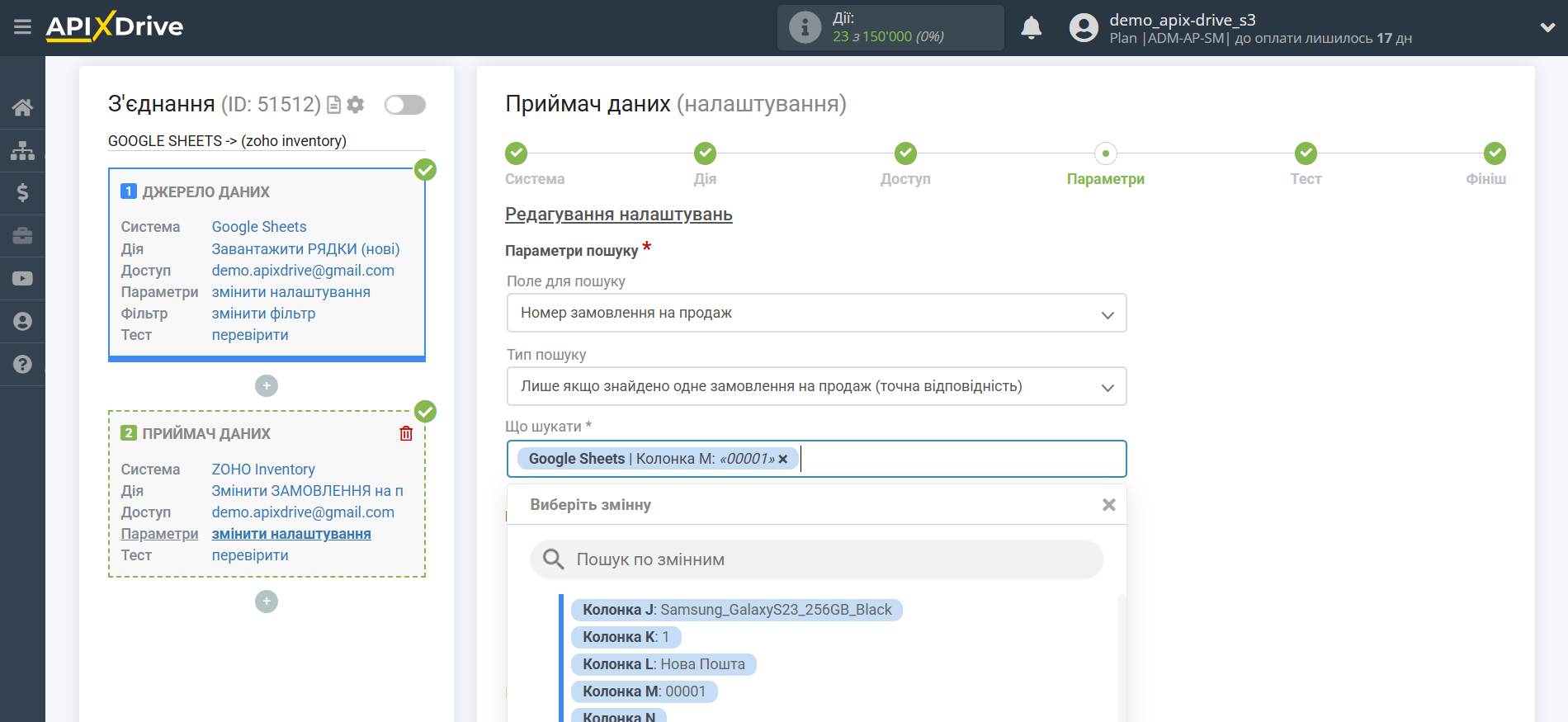The height and width of the screenshot is (722, 1568).
Task: Copy connection document icon
Action: click(x=334, y=105)
